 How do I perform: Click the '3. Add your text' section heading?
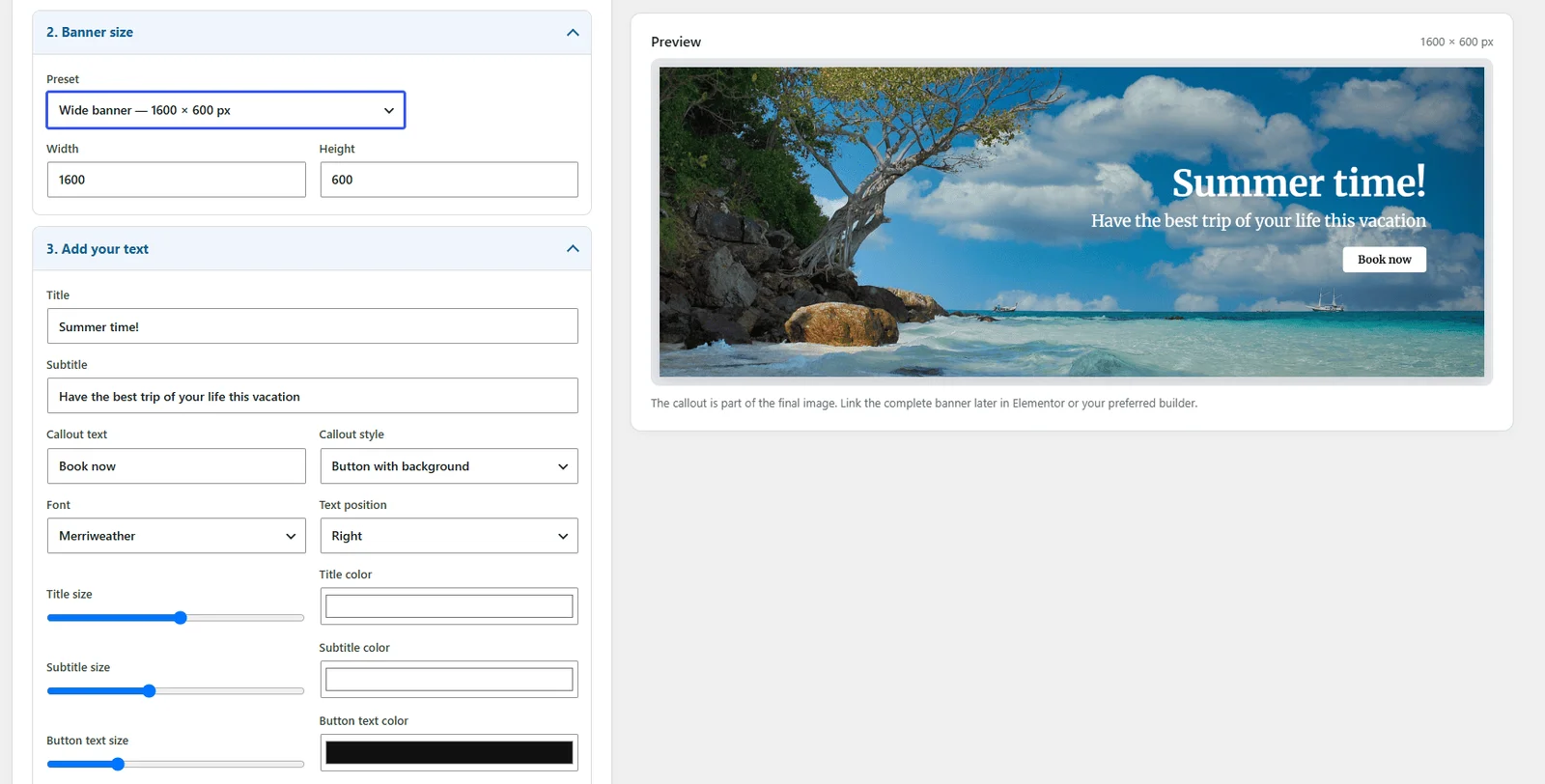pyautogui.click(x=98, y=249)
